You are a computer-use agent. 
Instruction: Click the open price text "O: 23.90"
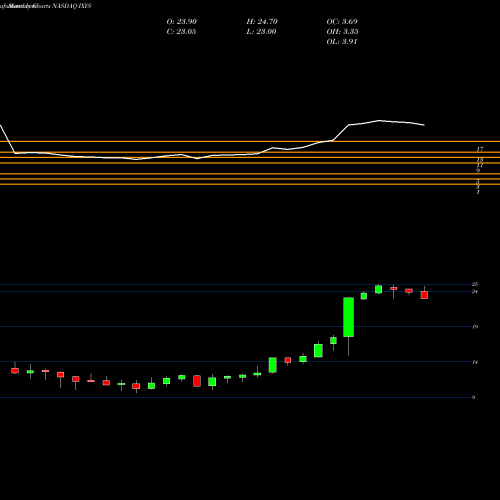coord(182,22)
